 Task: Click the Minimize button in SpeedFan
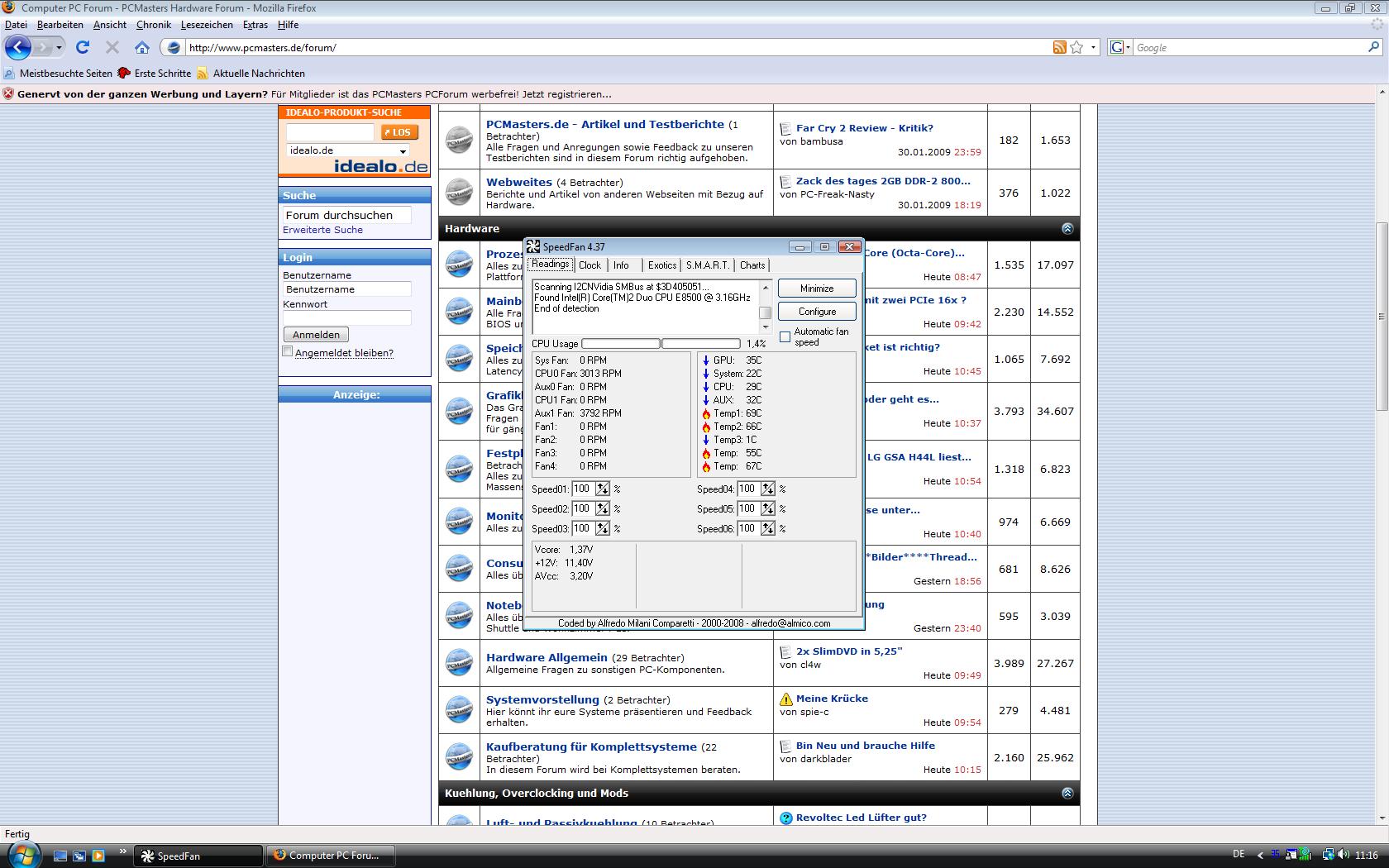pyautogui.click(x=817, y=289)
